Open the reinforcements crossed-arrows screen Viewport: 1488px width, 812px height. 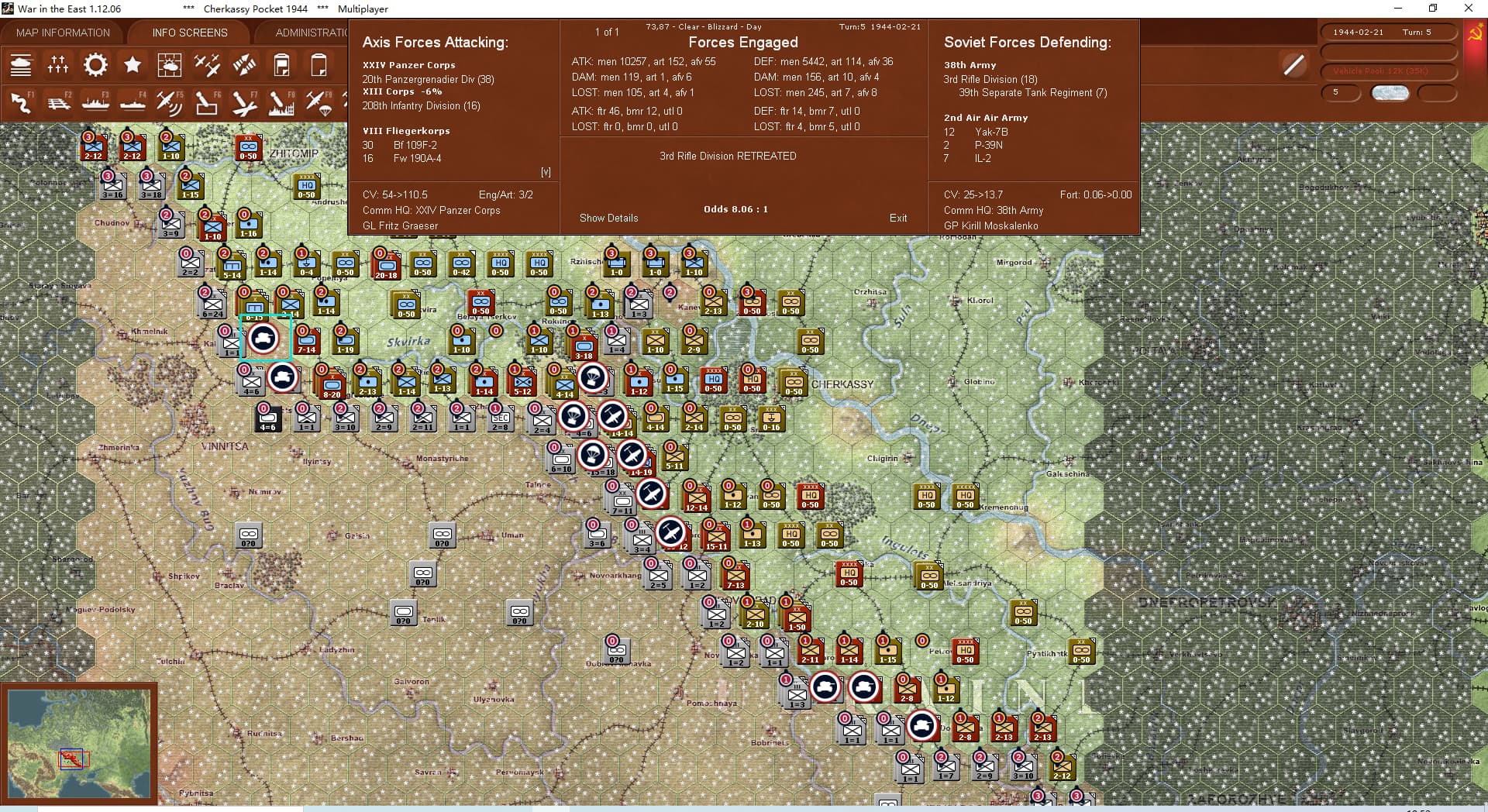244,65
